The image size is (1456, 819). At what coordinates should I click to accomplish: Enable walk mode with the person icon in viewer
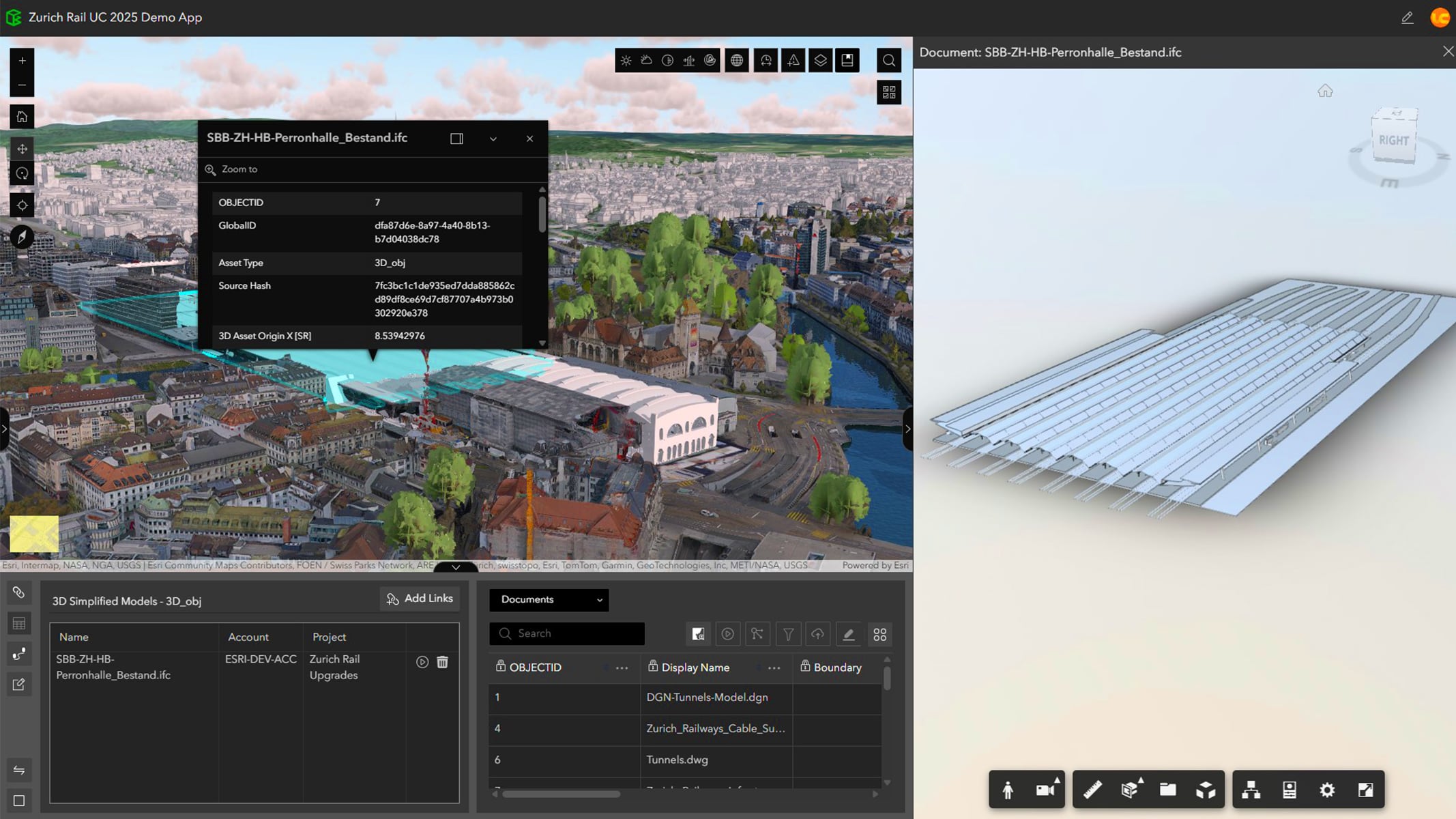pos(1008,790)
